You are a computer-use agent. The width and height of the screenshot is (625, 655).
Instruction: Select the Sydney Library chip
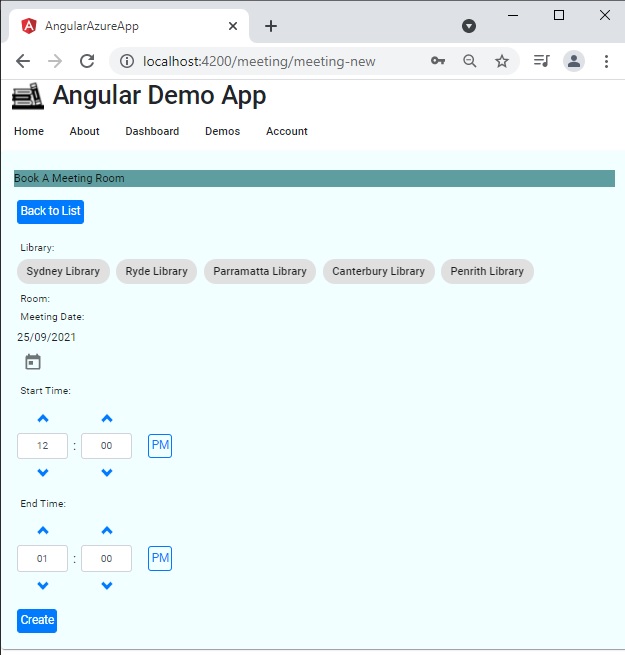click(63, 272)
